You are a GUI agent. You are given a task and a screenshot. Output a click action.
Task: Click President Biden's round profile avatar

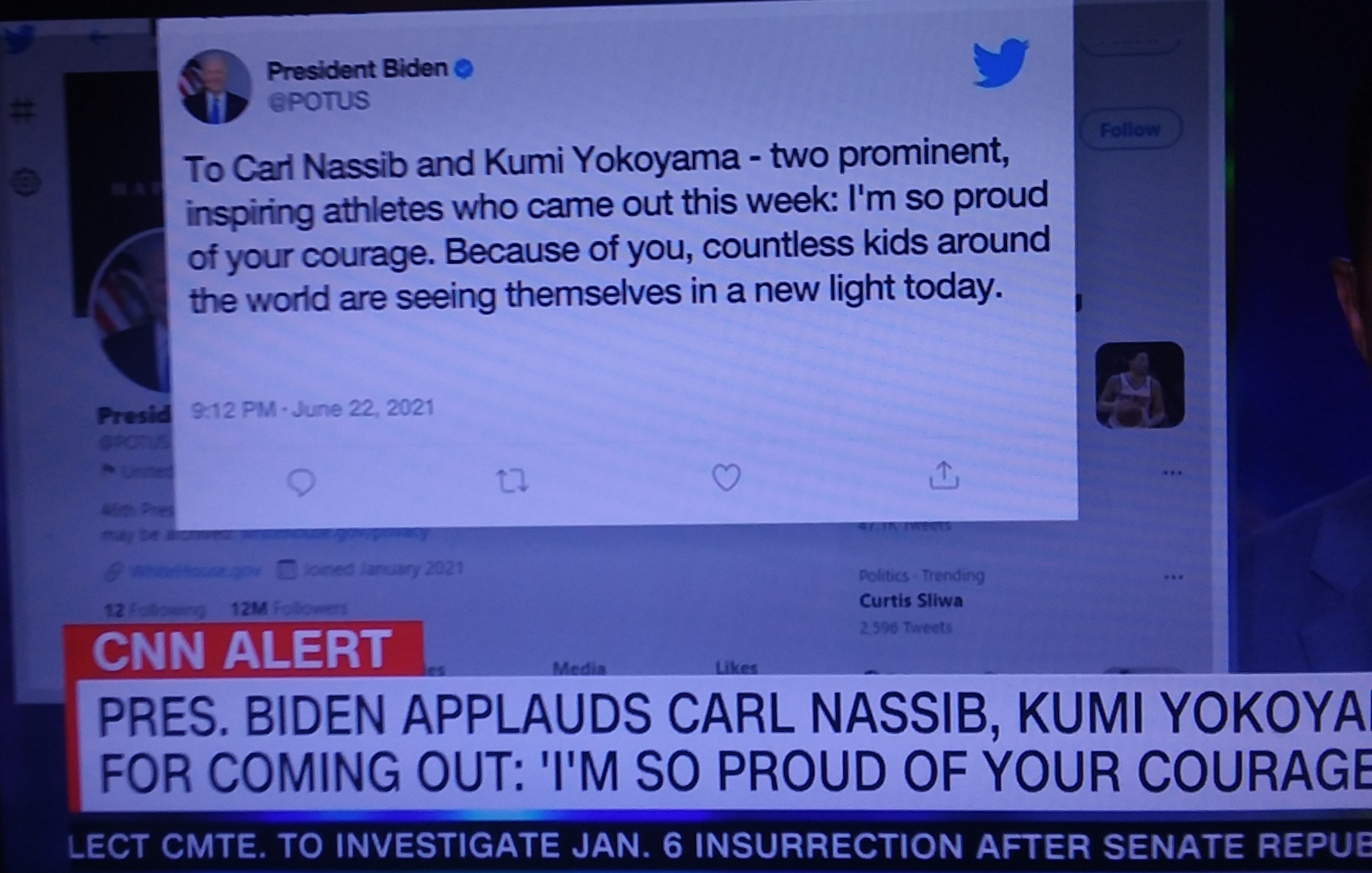tap(214, 87)
